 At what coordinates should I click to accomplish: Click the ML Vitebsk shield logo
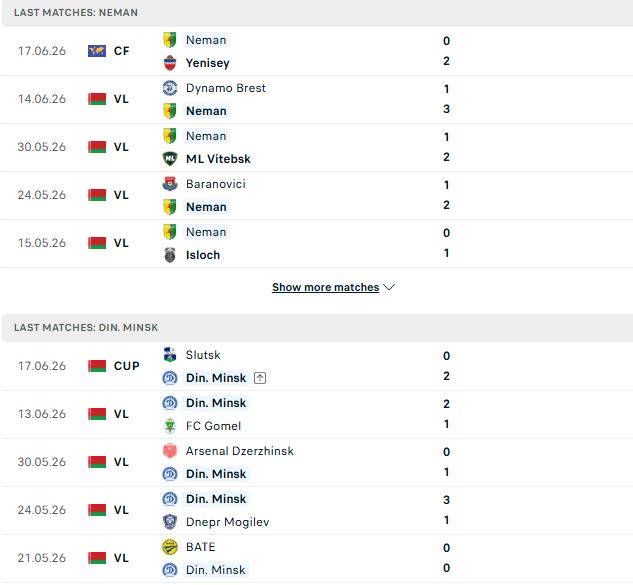tap(170, 159)
